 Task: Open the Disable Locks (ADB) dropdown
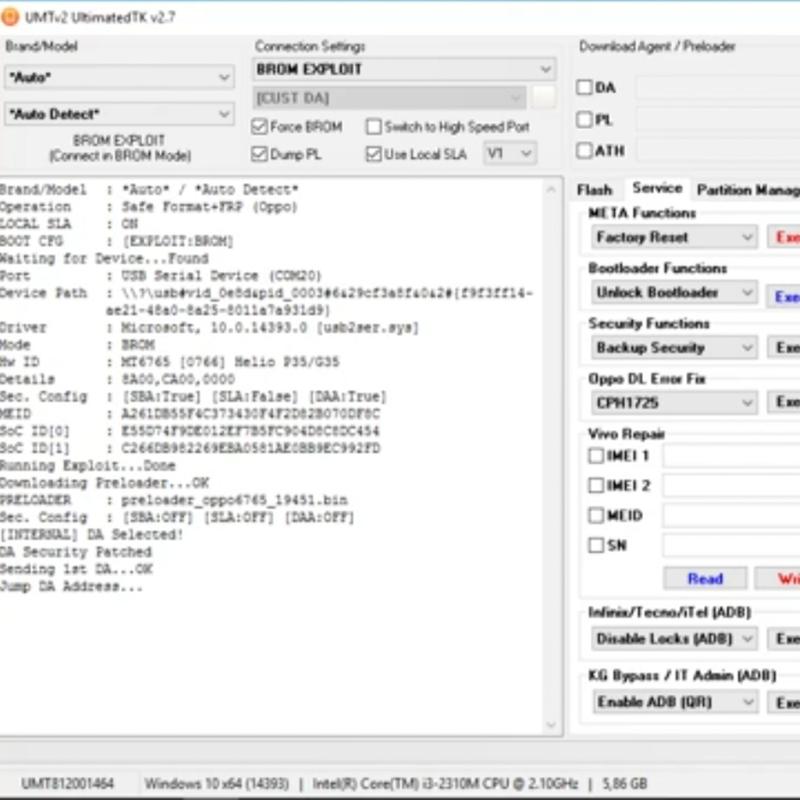point(674,638)
